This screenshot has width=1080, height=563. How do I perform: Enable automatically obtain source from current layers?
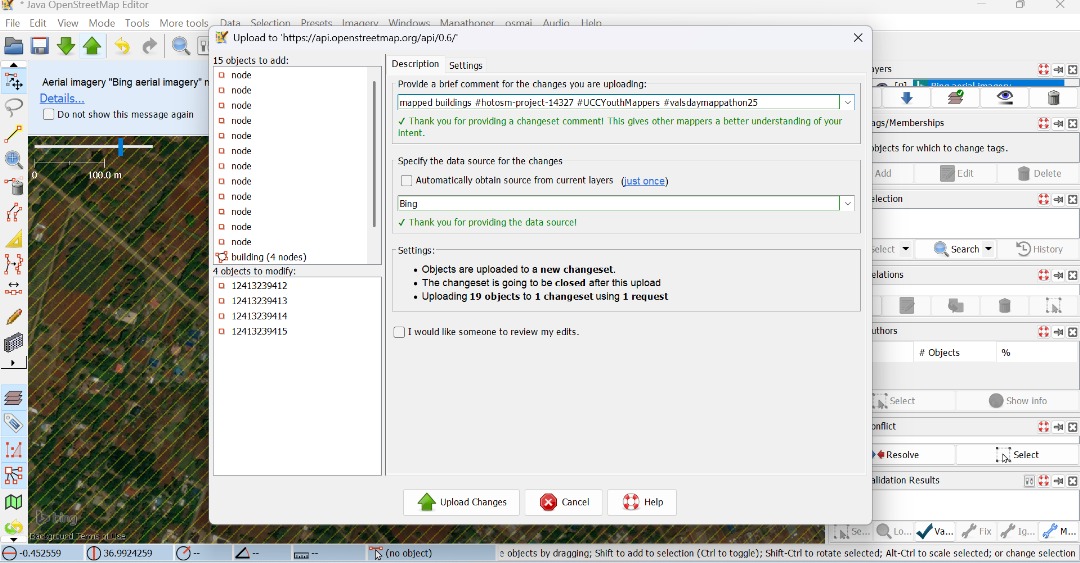406,181
